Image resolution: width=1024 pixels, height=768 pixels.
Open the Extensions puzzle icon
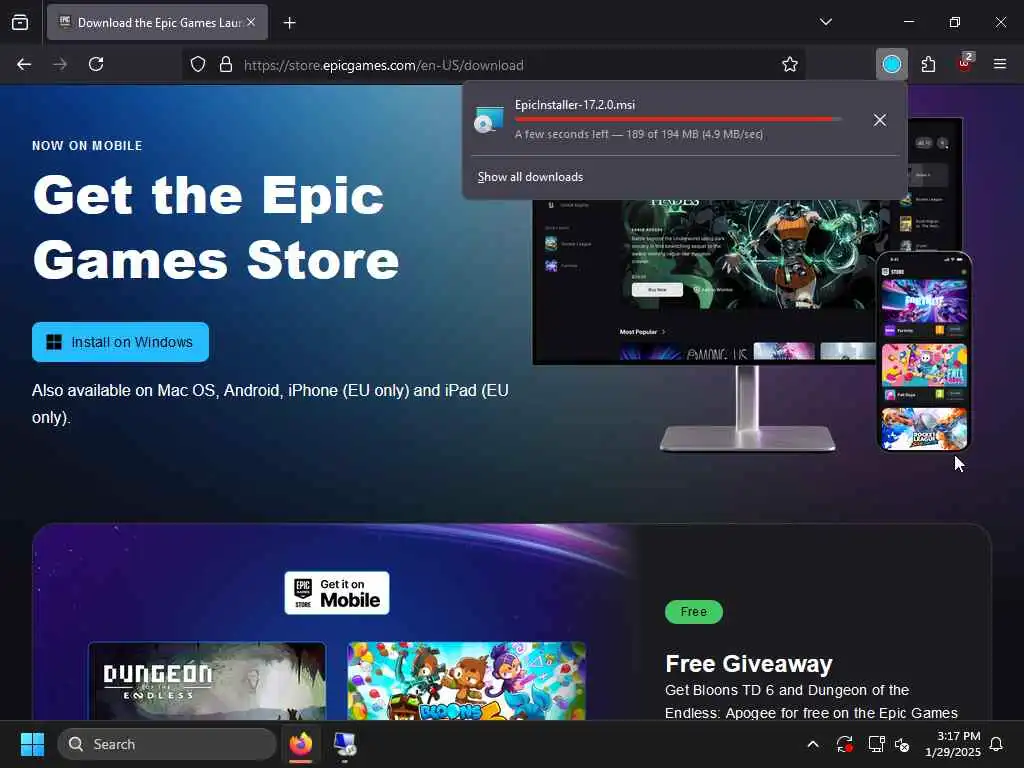pyautogui.click(x=928, y=64)
